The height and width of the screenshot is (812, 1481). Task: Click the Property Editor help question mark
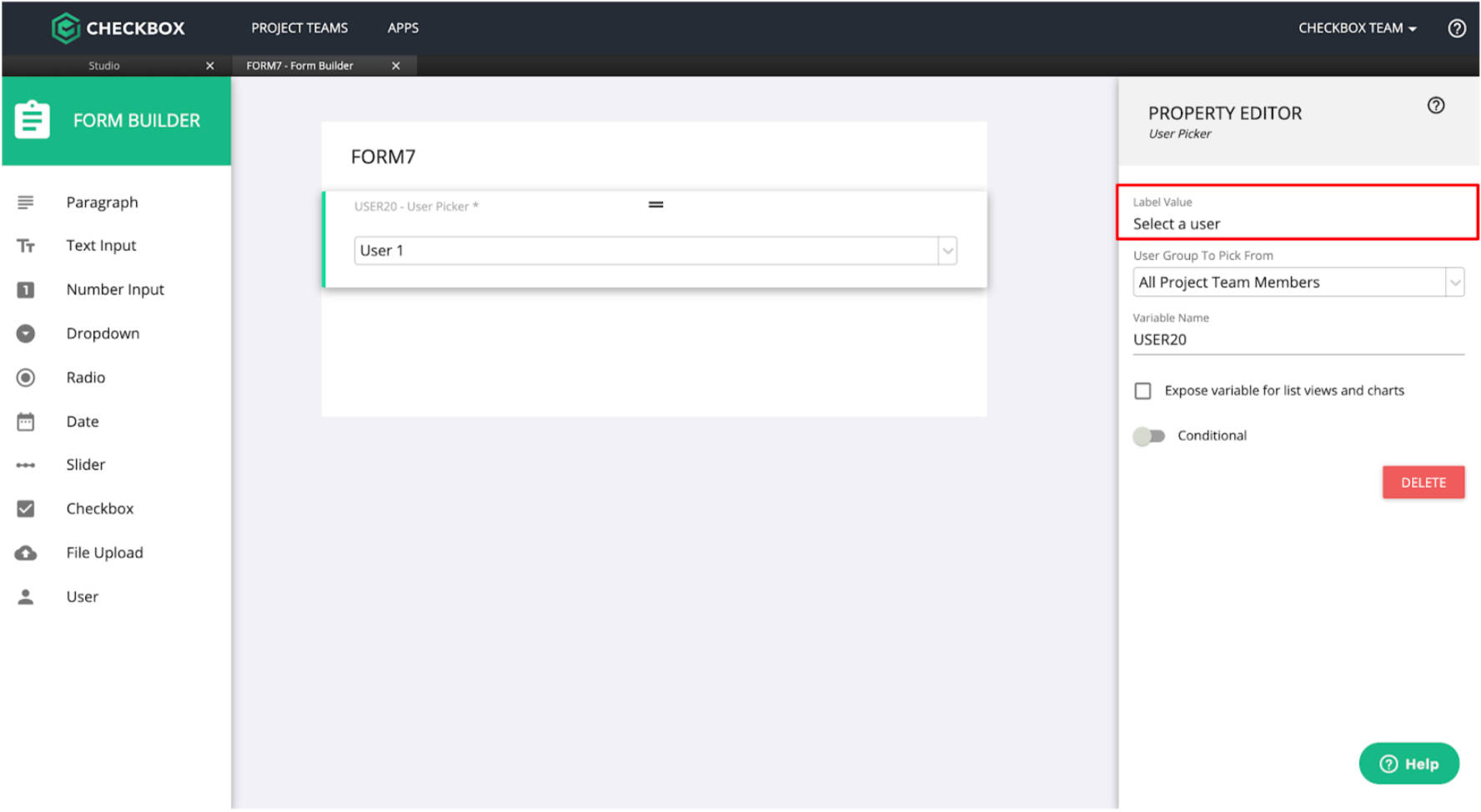(x=1436, y=105)
